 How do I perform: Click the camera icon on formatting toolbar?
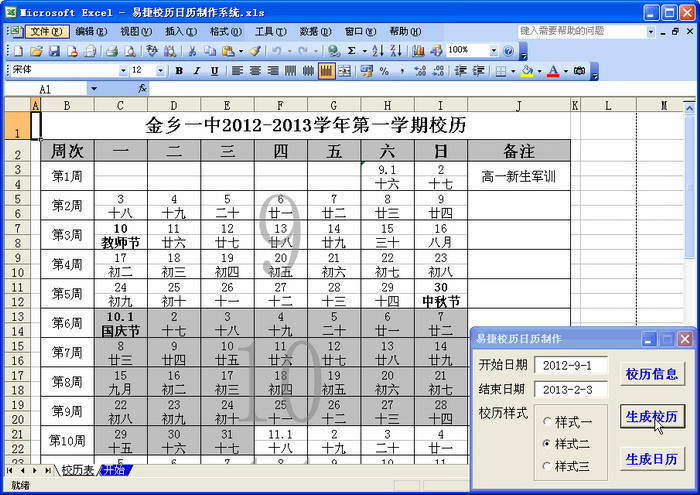pos(579,71)
